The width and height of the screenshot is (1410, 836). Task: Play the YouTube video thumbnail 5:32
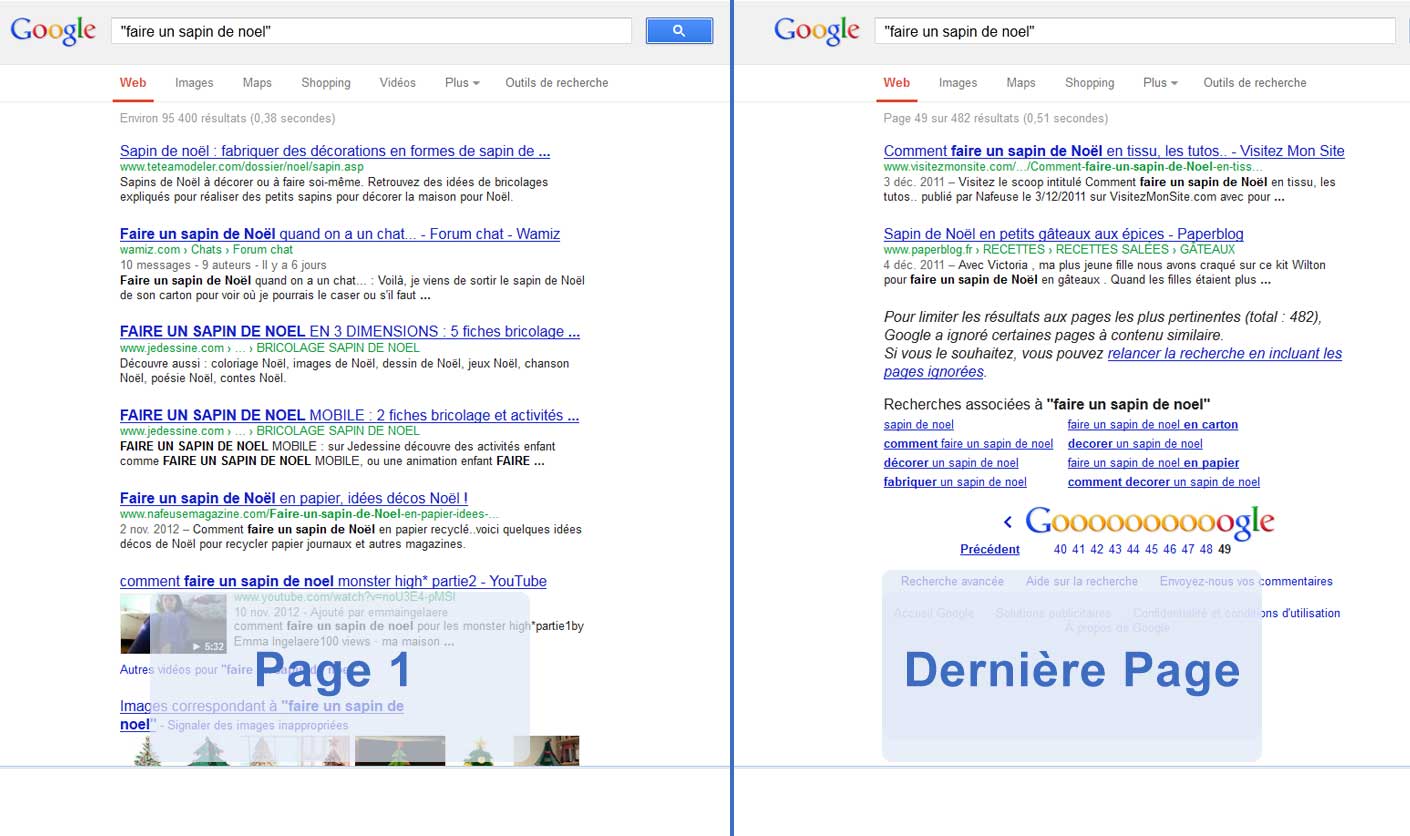173,624
